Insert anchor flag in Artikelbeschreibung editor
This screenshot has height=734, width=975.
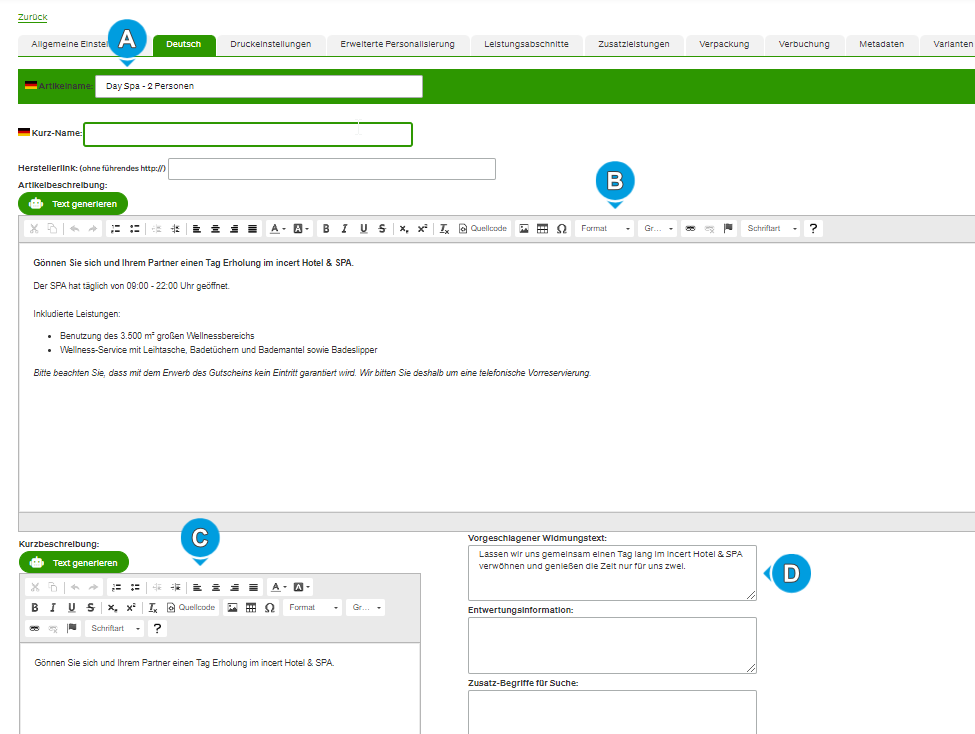(728, 229)
